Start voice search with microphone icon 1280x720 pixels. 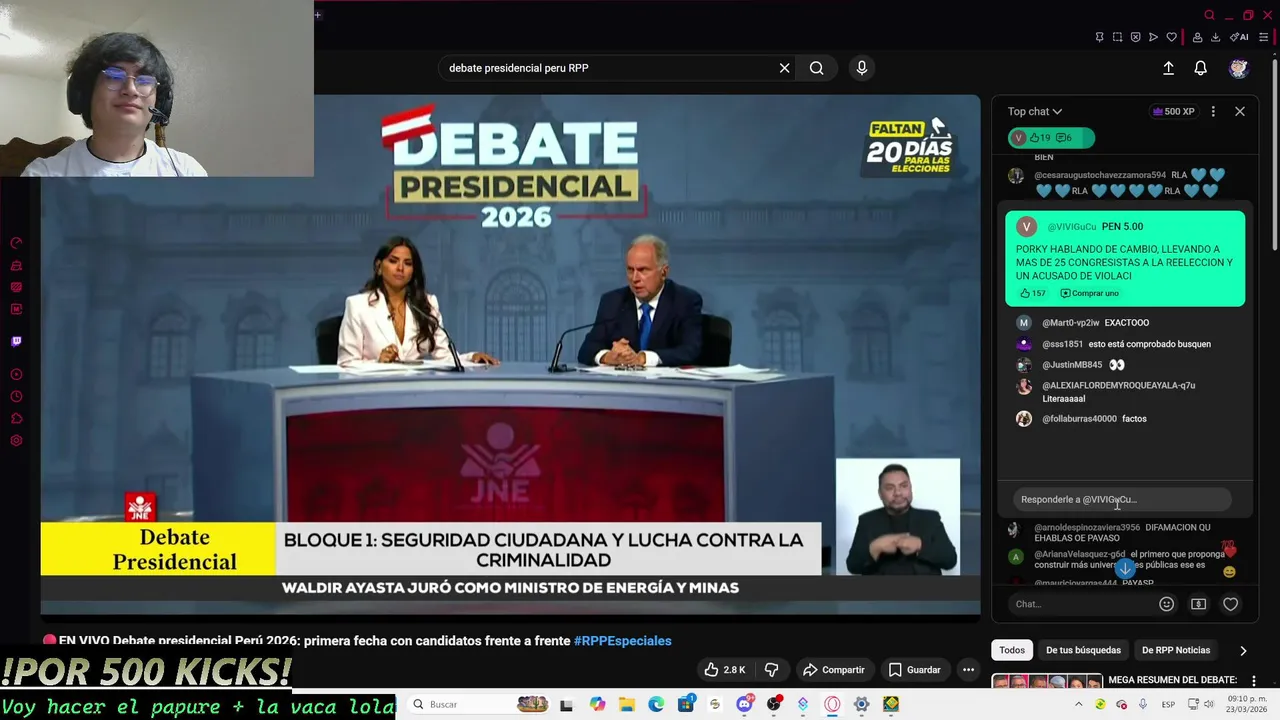pos(862,68)
